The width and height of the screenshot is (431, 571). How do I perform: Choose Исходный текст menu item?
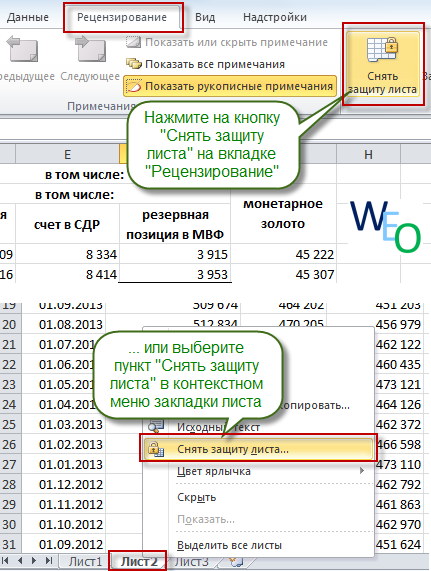click(x=258, y=427)
